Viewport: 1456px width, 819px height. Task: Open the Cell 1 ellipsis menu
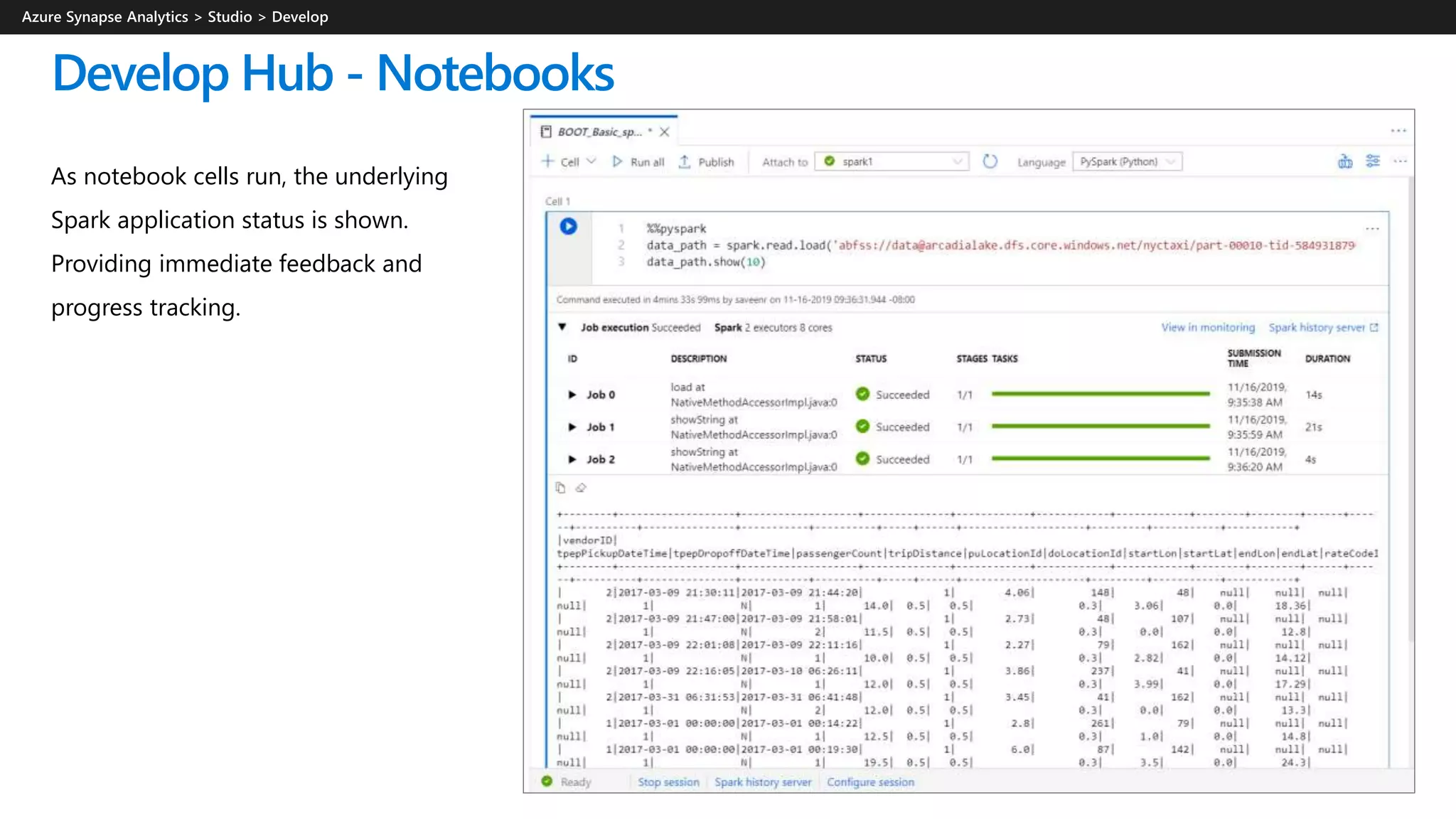tap(1372, 229)
